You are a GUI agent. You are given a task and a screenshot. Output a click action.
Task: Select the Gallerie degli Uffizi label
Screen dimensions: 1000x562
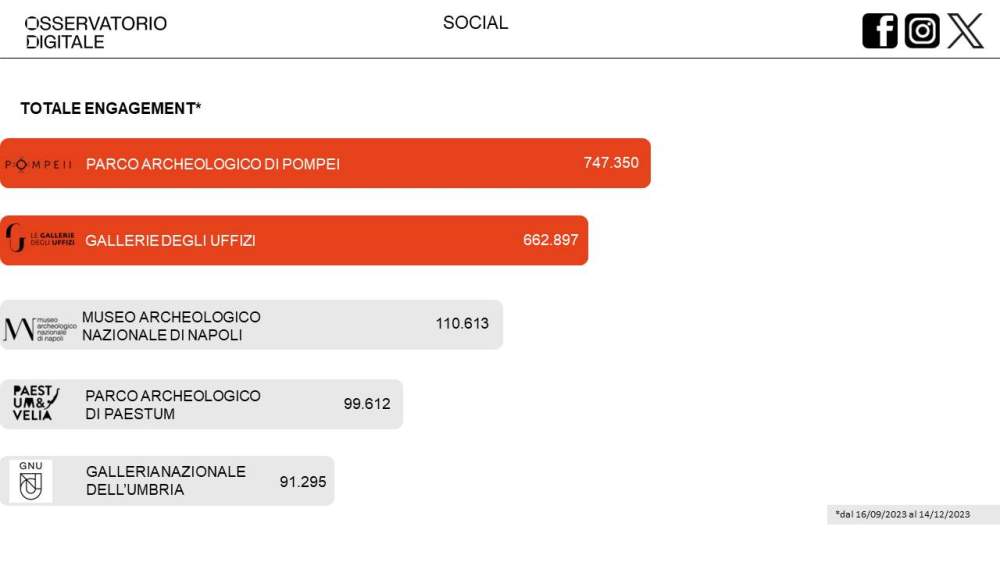coord(170,240)
